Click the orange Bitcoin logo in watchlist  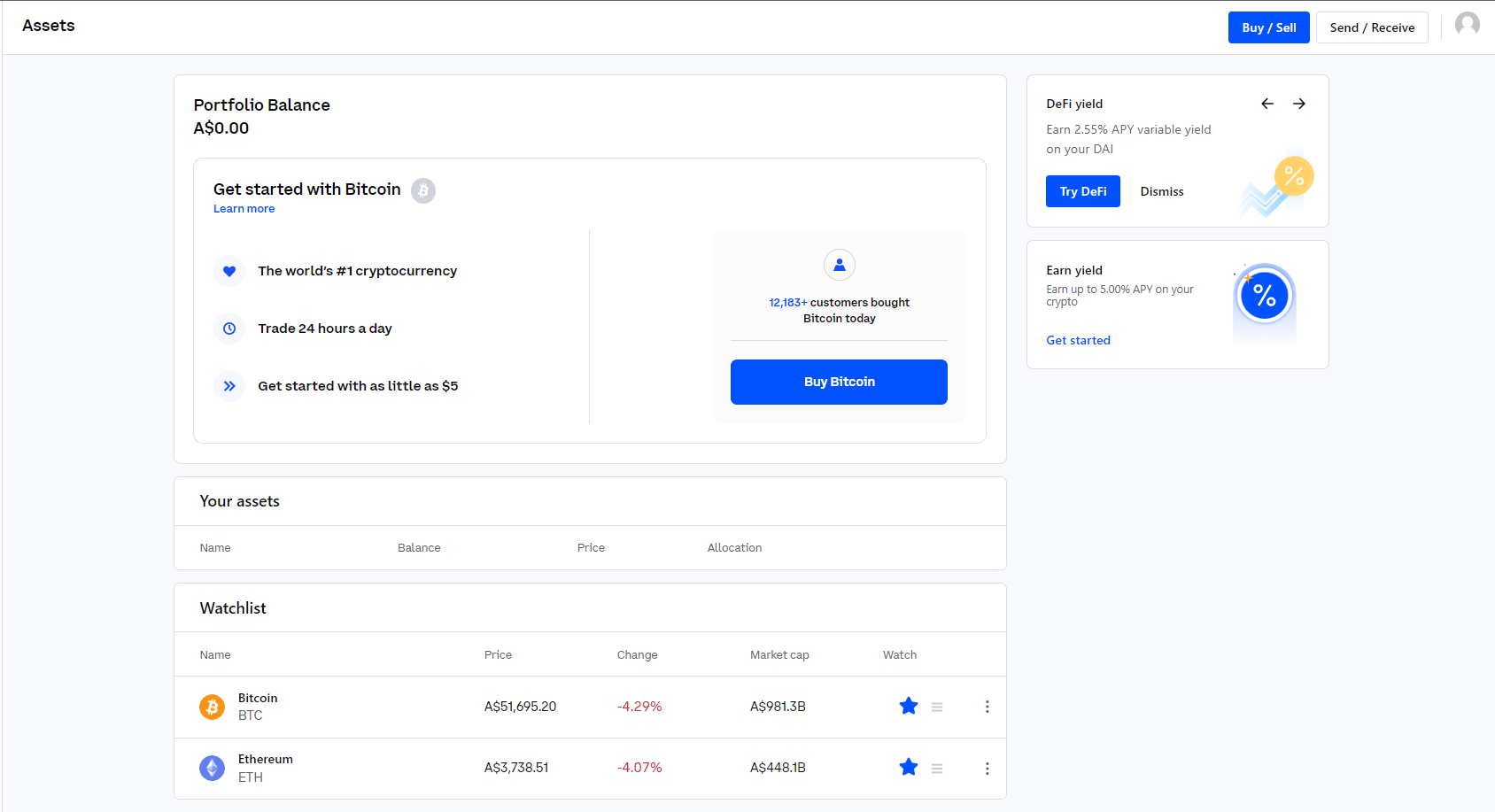pyautogui.click(x=212, y=707)
